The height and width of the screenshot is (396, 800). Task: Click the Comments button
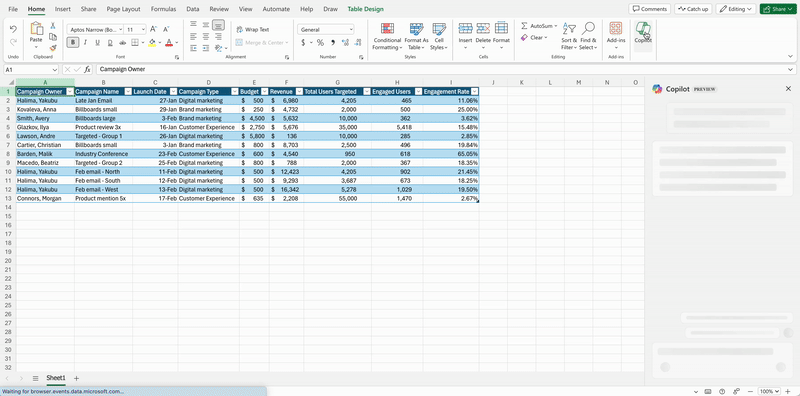(x=649, y=9)
